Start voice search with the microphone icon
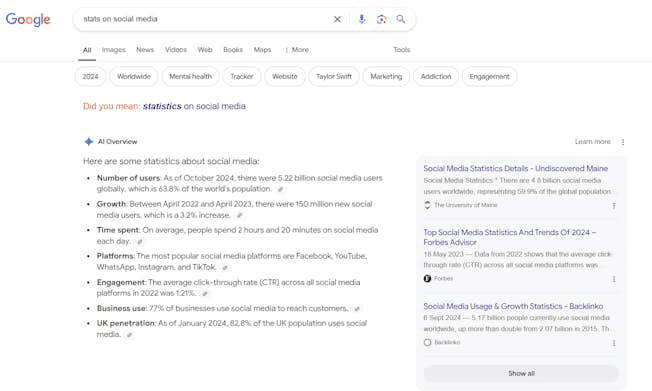Screen dimensions: 652x391 pyautogui.click(x=361, y=19)
